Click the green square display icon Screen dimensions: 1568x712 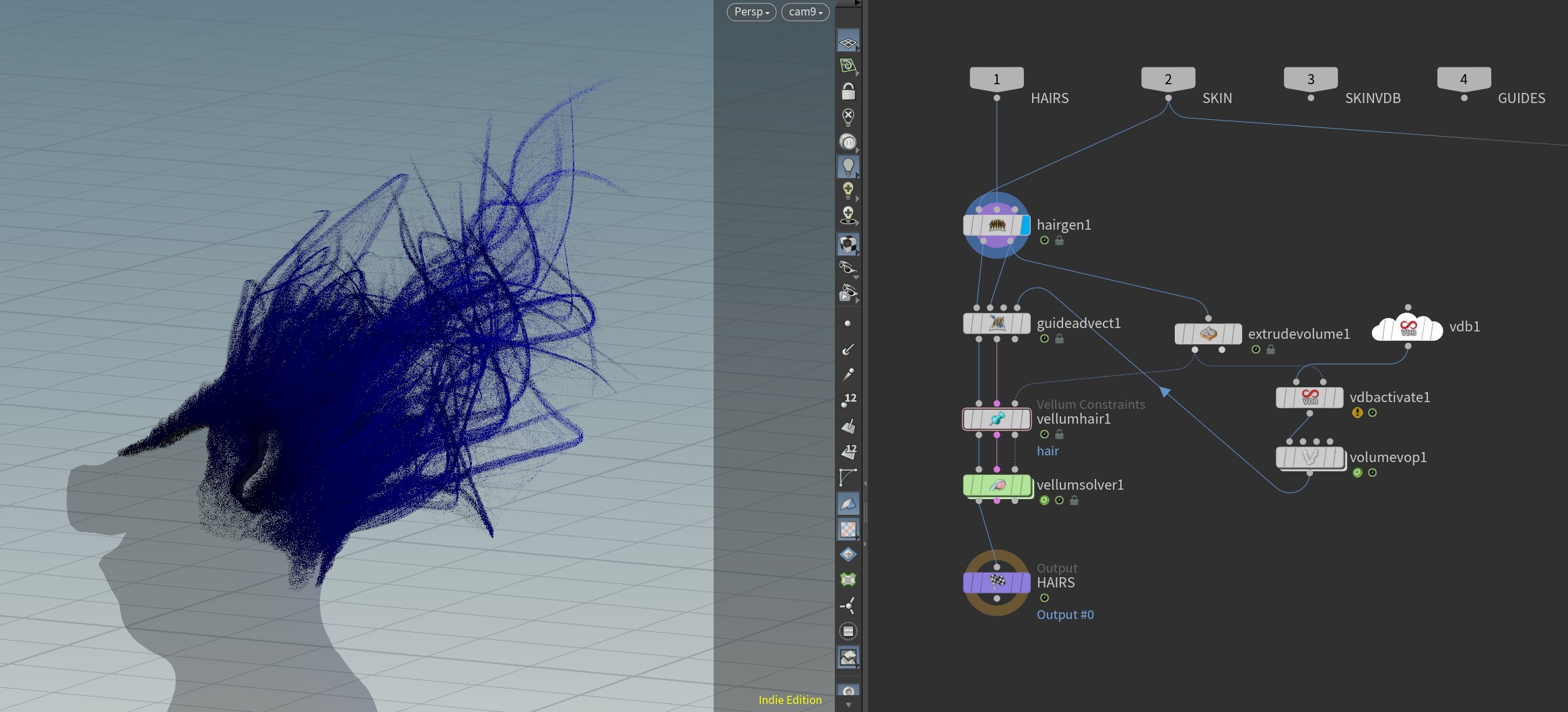pos(848,579)
